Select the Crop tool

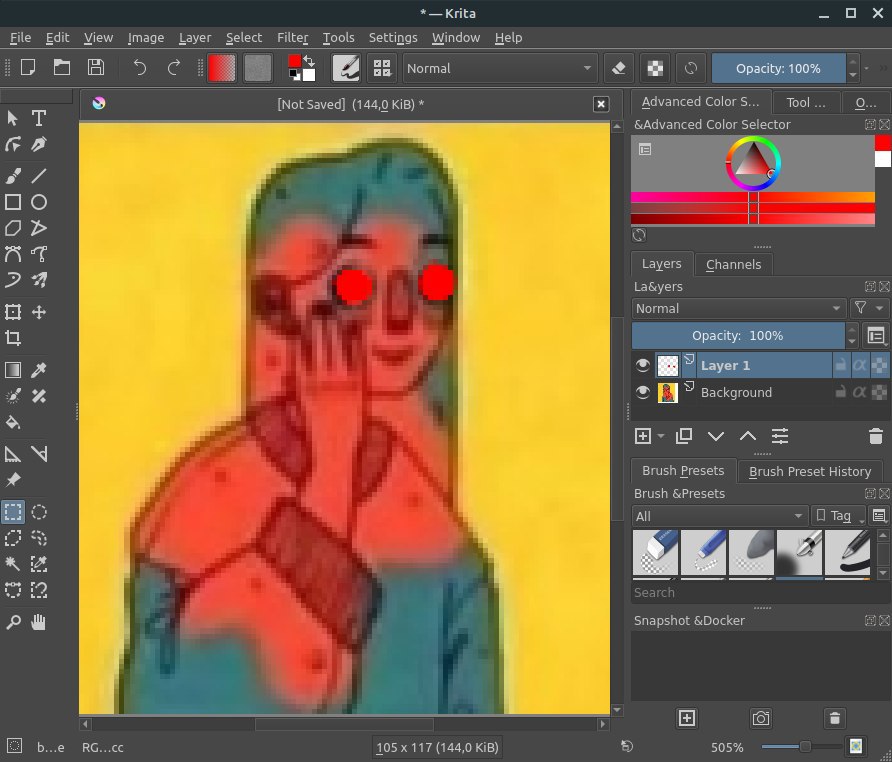pos(13,338)
